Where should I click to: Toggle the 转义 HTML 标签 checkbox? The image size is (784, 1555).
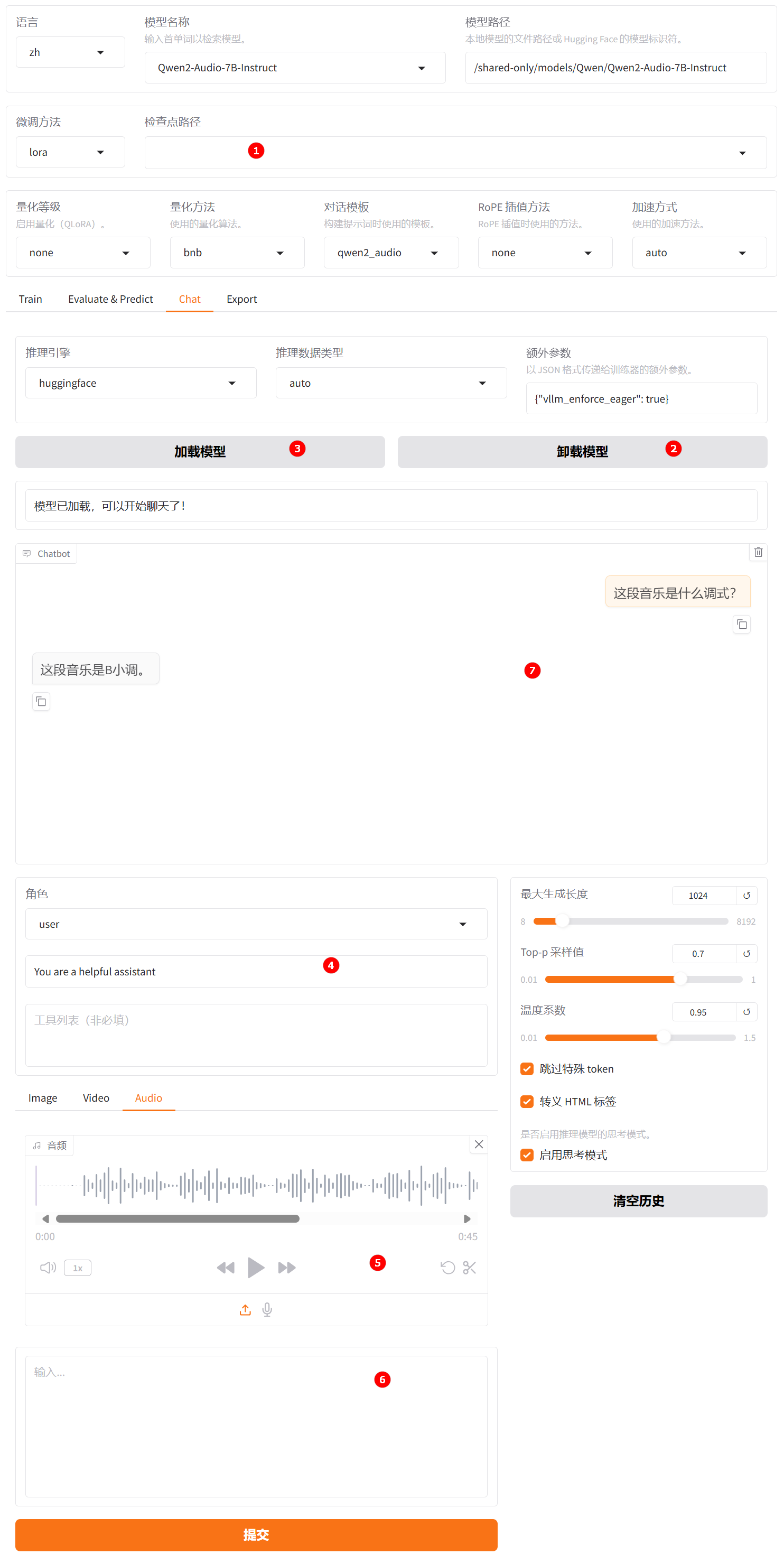tap(527, 1101)
